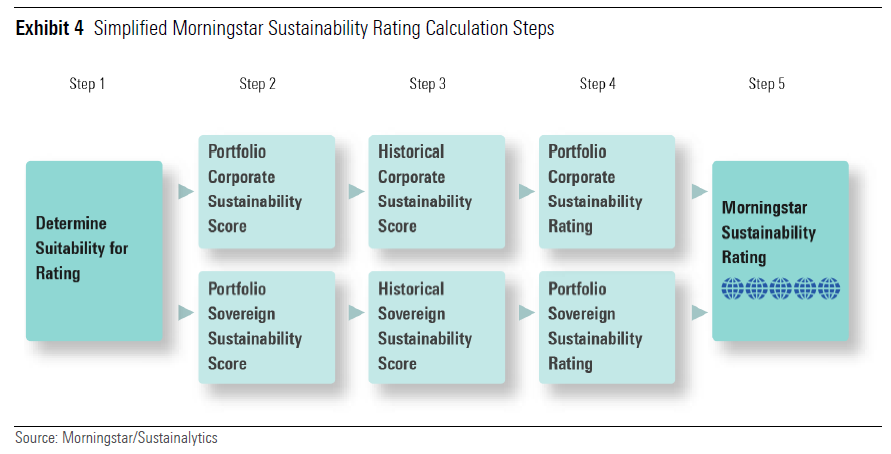Click the Step 3 label
Screen dimensions: 891x454
click(x=428, y=84)
